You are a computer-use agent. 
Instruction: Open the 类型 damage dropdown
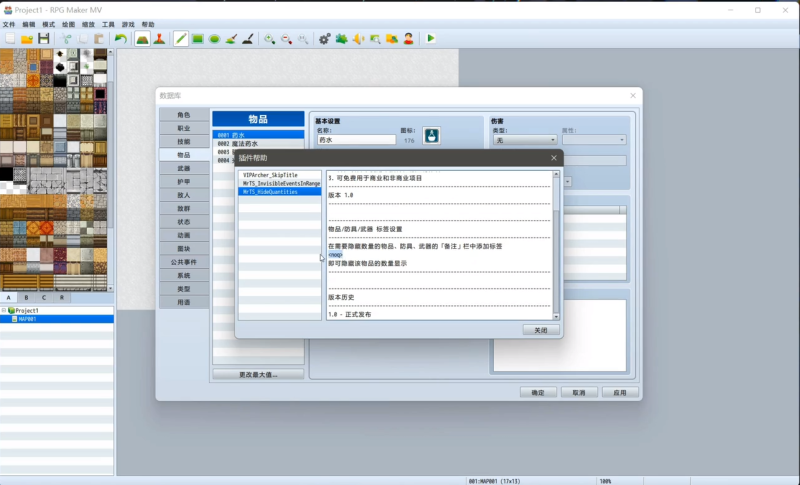524,140
